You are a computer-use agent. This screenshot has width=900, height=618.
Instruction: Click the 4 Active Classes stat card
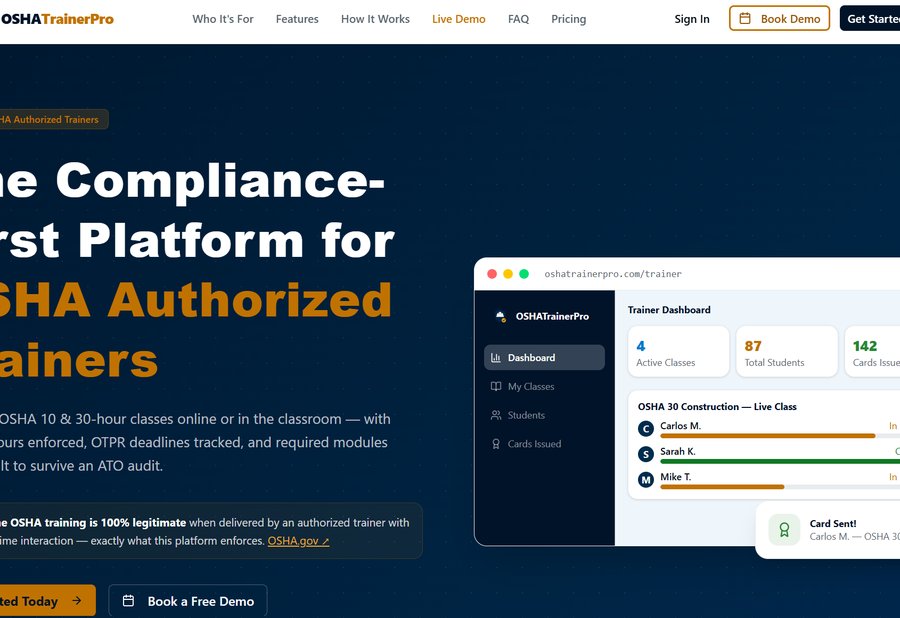678,352
